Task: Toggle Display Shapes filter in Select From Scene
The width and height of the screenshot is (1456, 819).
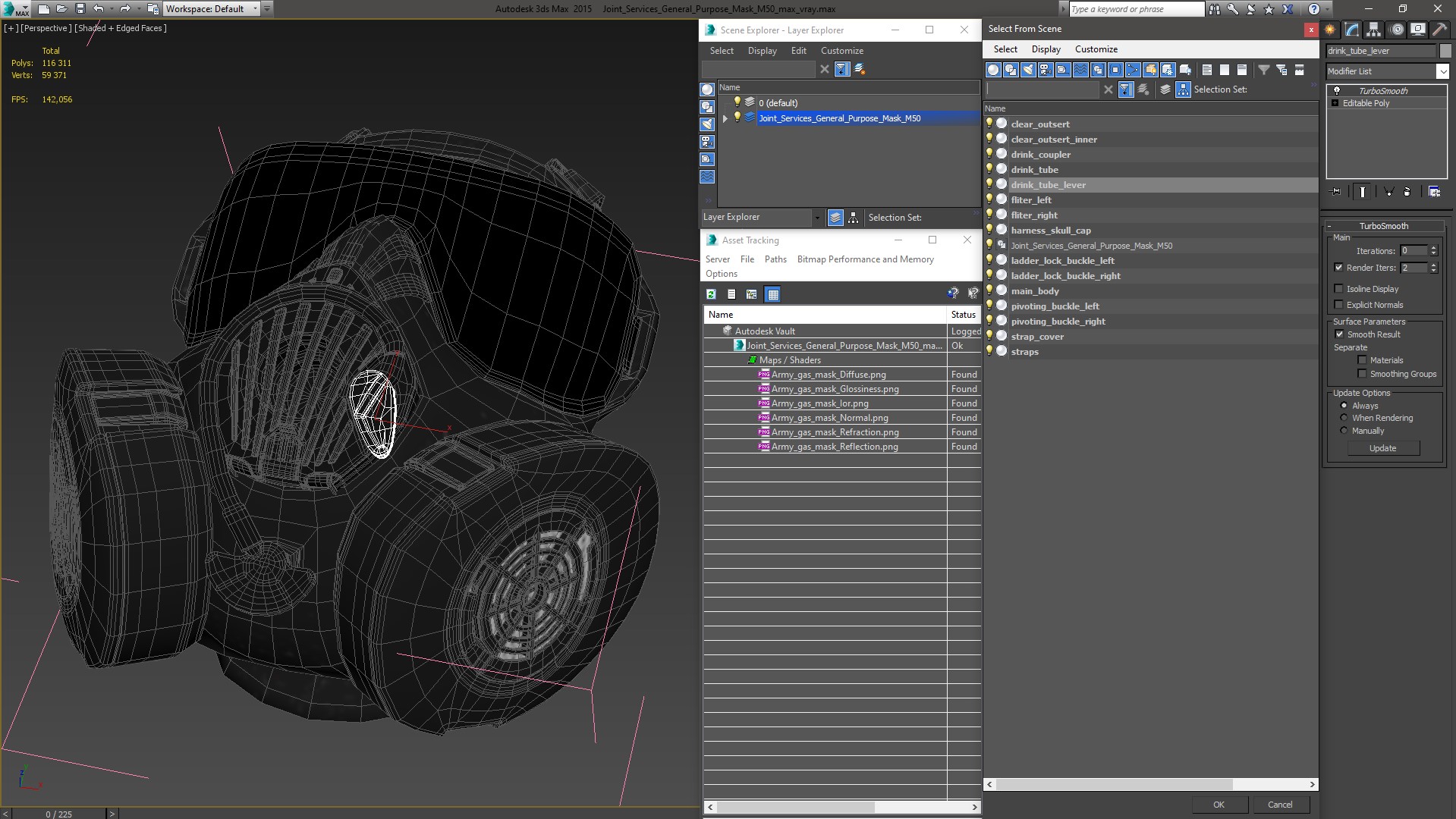Action: coord(1011,70)
